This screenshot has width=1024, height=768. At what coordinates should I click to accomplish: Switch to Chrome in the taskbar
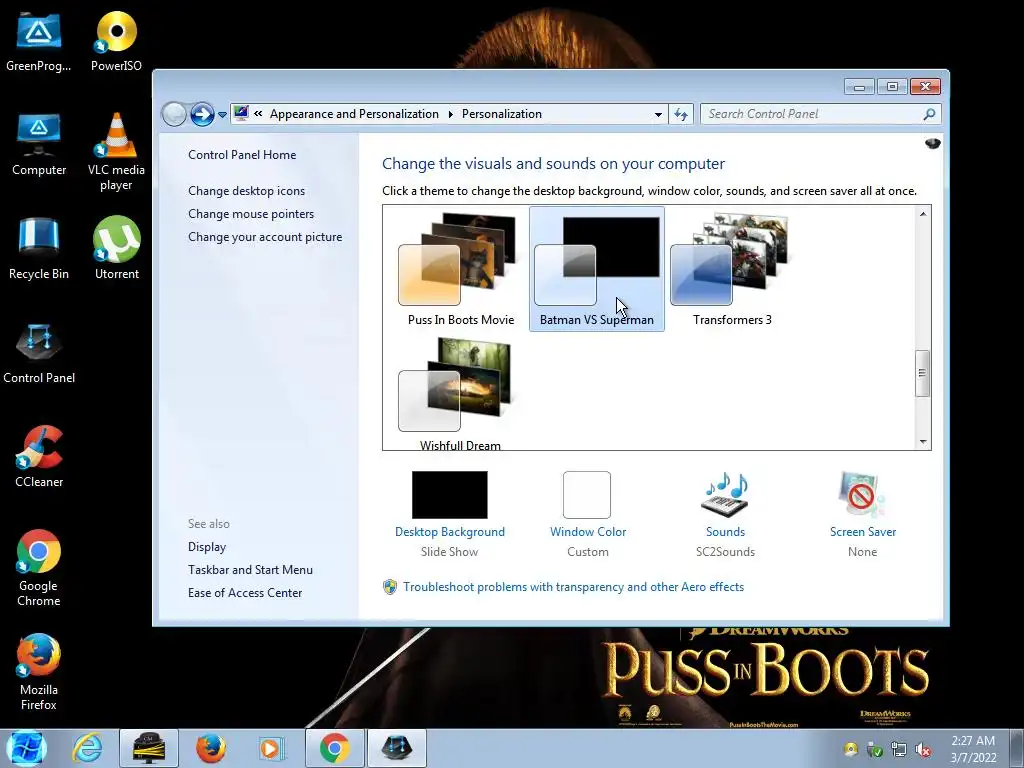point(334,748)
